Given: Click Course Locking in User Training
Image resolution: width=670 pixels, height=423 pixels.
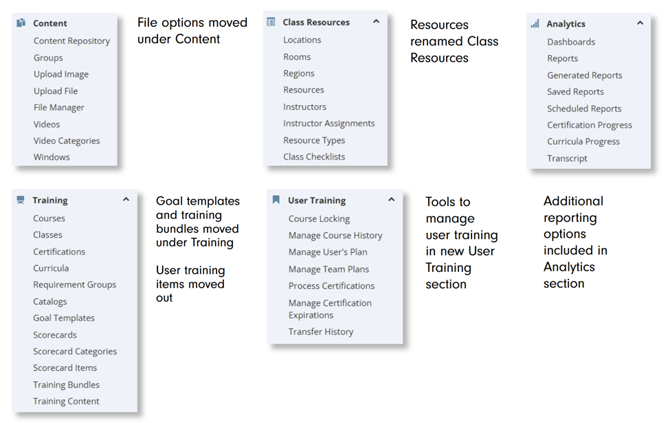Looking at the screenshot, I should click(318, 219).
